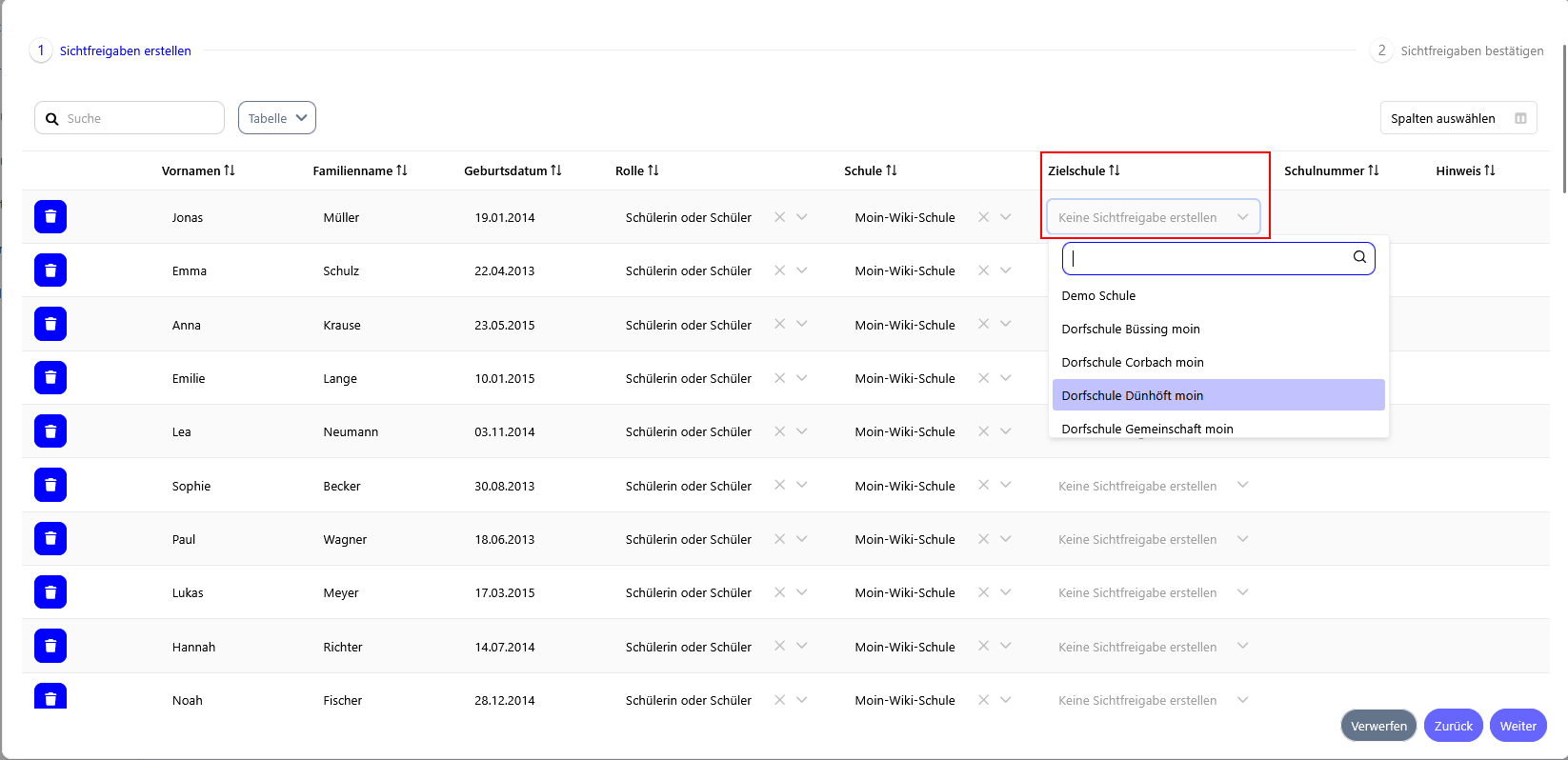Focus the Suche search field
Image resolution: width=1568 pixels, height=760 pixels.
click(141, 118)
